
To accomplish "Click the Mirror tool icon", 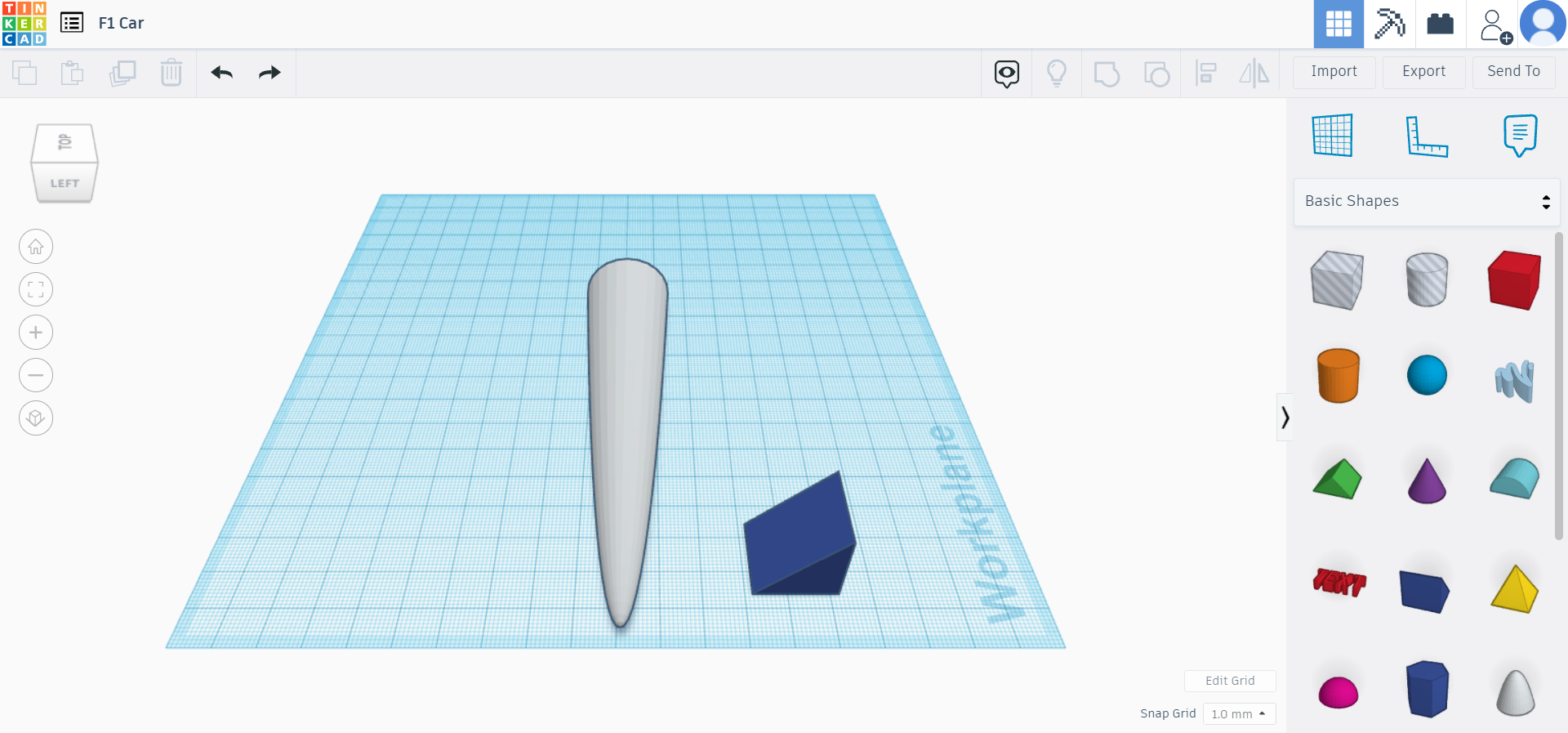I will (1254, 74).
